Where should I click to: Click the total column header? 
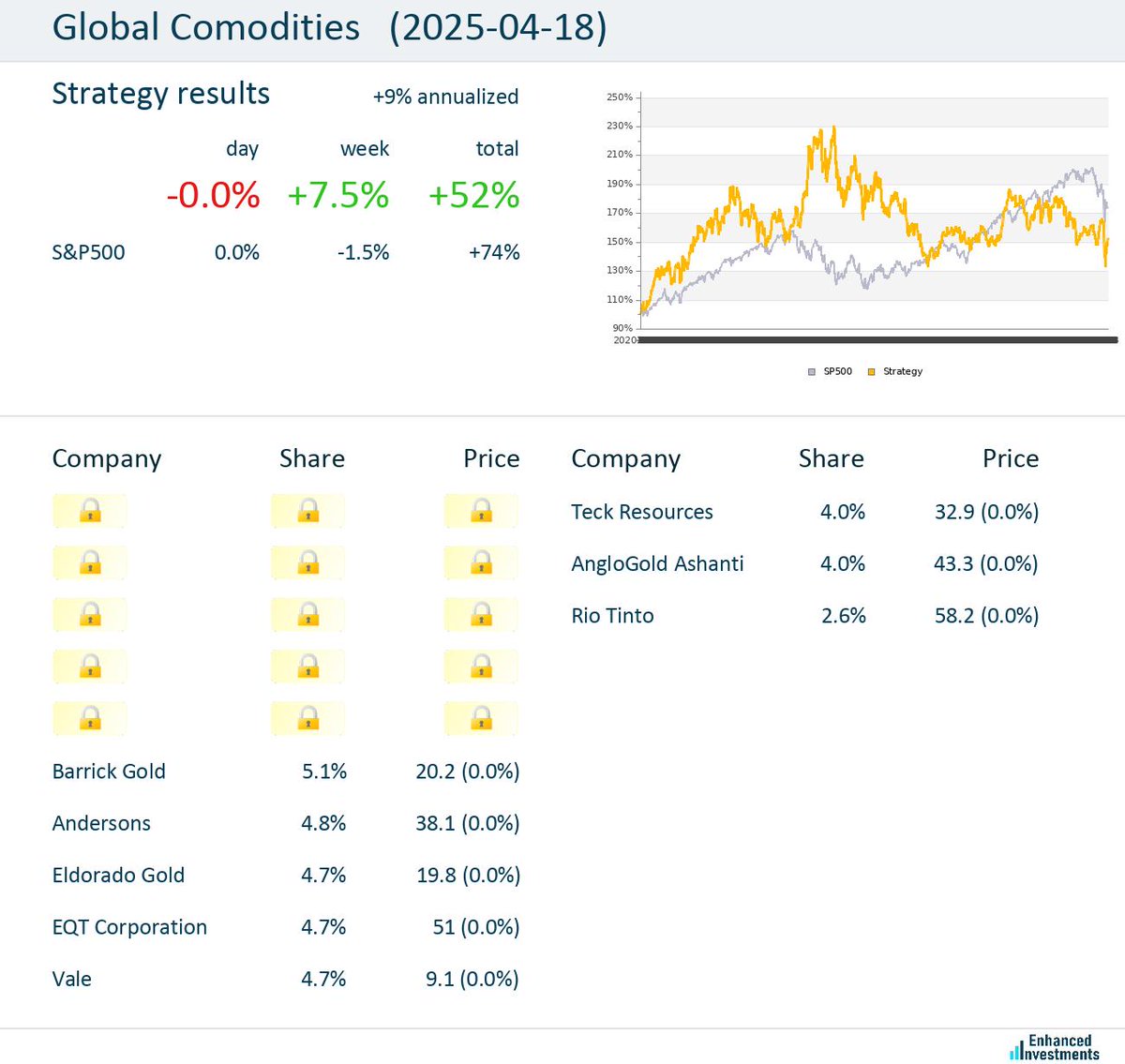pyautogui.click(x=497, y=148)
